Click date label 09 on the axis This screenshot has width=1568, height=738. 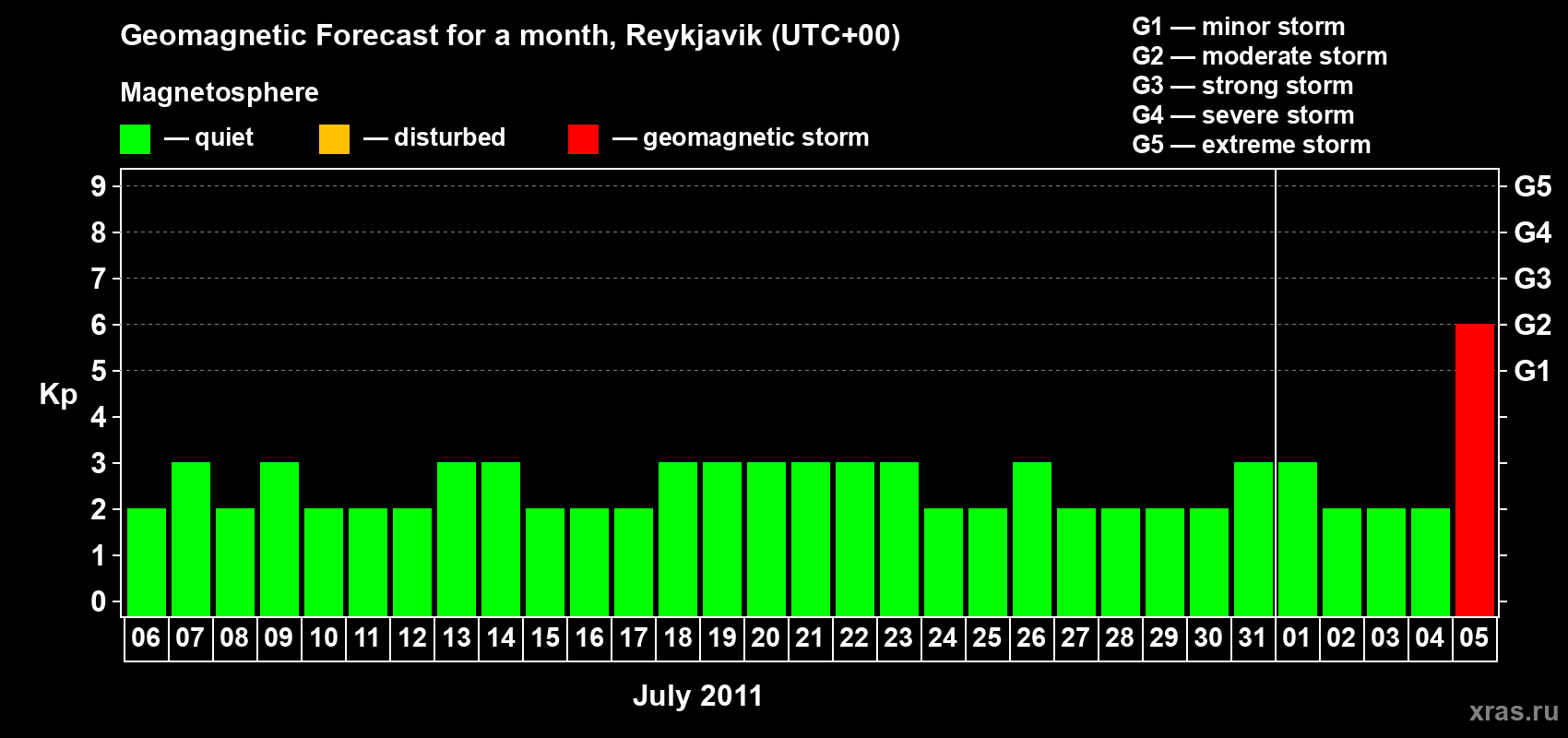279,637
